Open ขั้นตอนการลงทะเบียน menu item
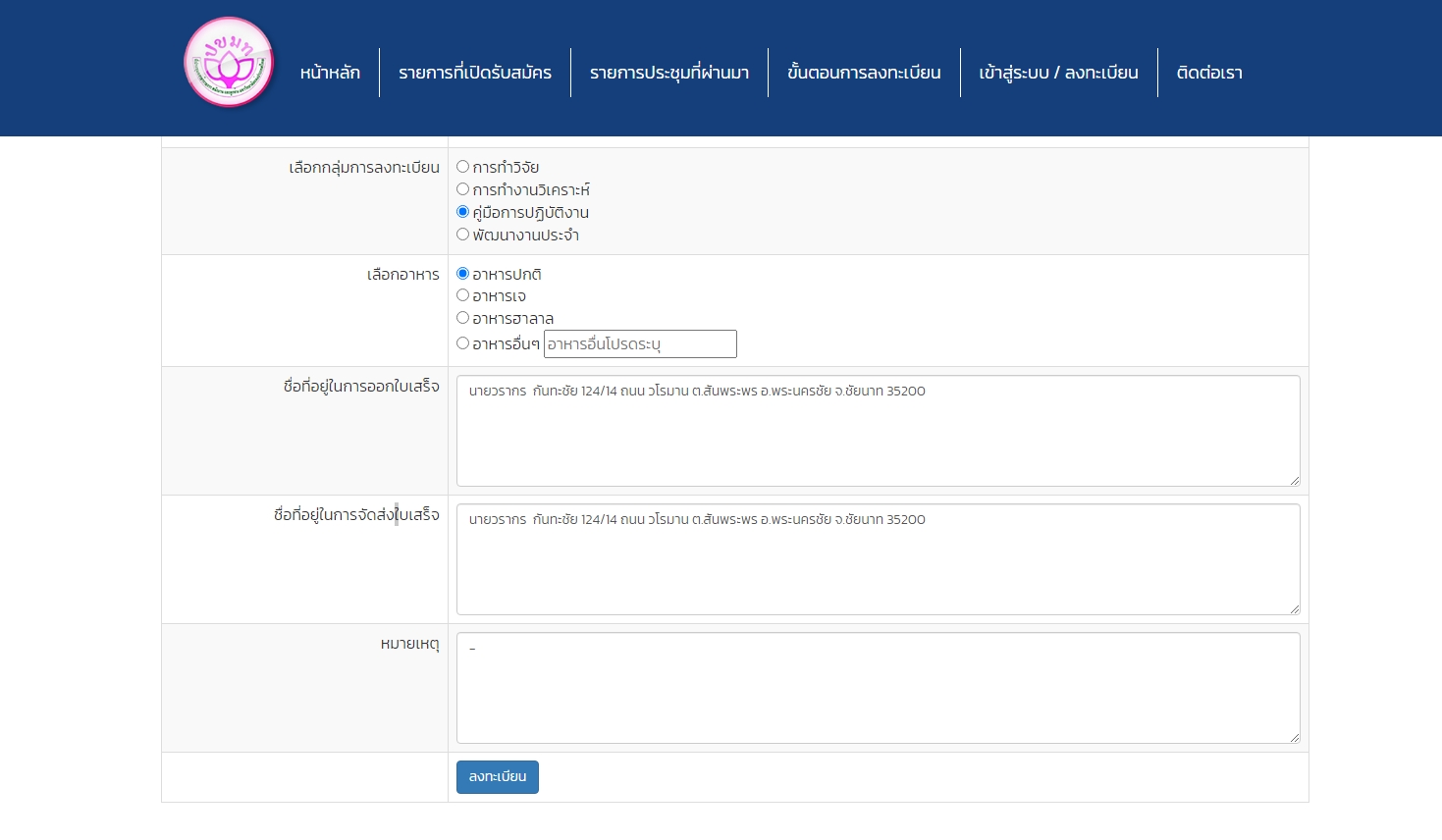1442x840 pixels. [x=864, y=73]
